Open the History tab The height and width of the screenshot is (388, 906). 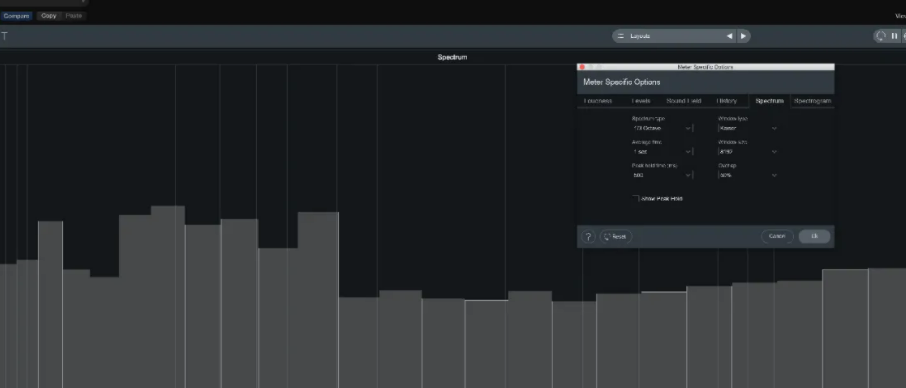tap(727, 101)
